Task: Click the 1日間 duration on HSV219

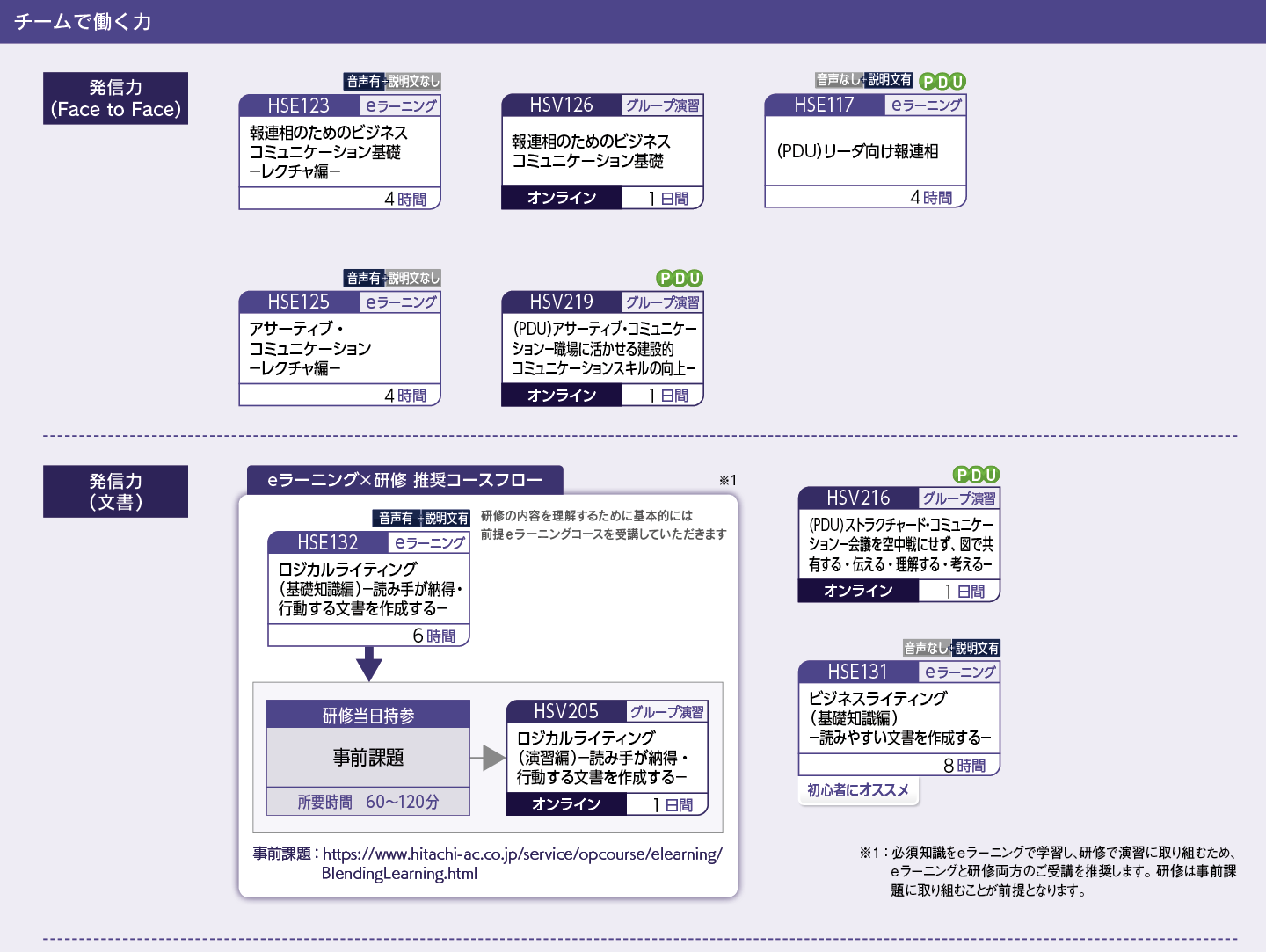Action: click(668, 396)
